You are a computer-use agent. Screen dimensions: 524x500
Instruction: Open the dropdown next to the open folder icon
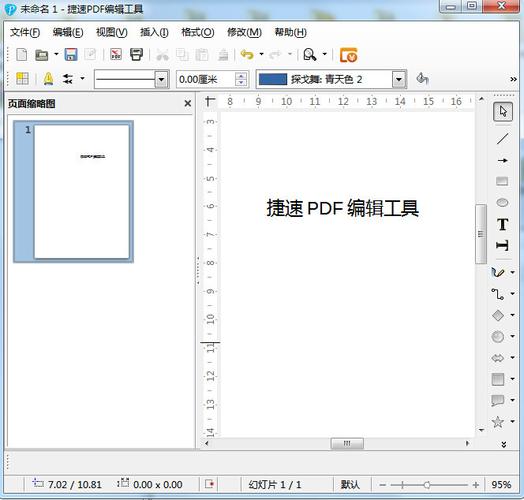tap(56, 54)
